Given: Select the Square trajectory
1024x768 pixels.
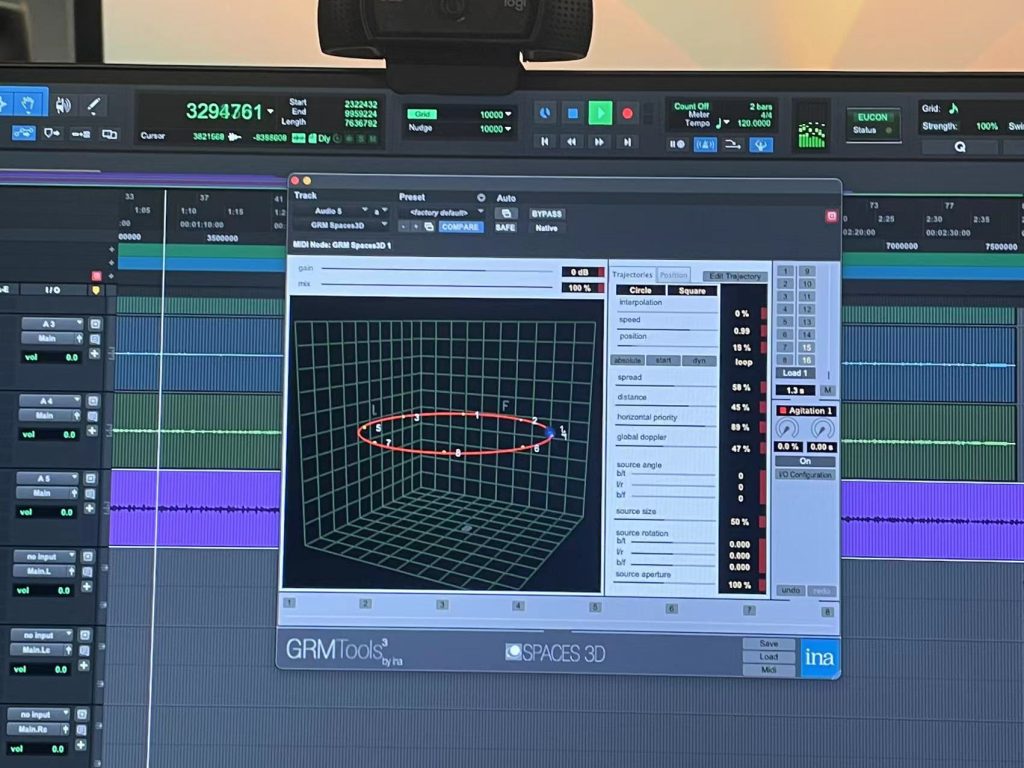Looking at the screenshot, I should pos(692,291).
